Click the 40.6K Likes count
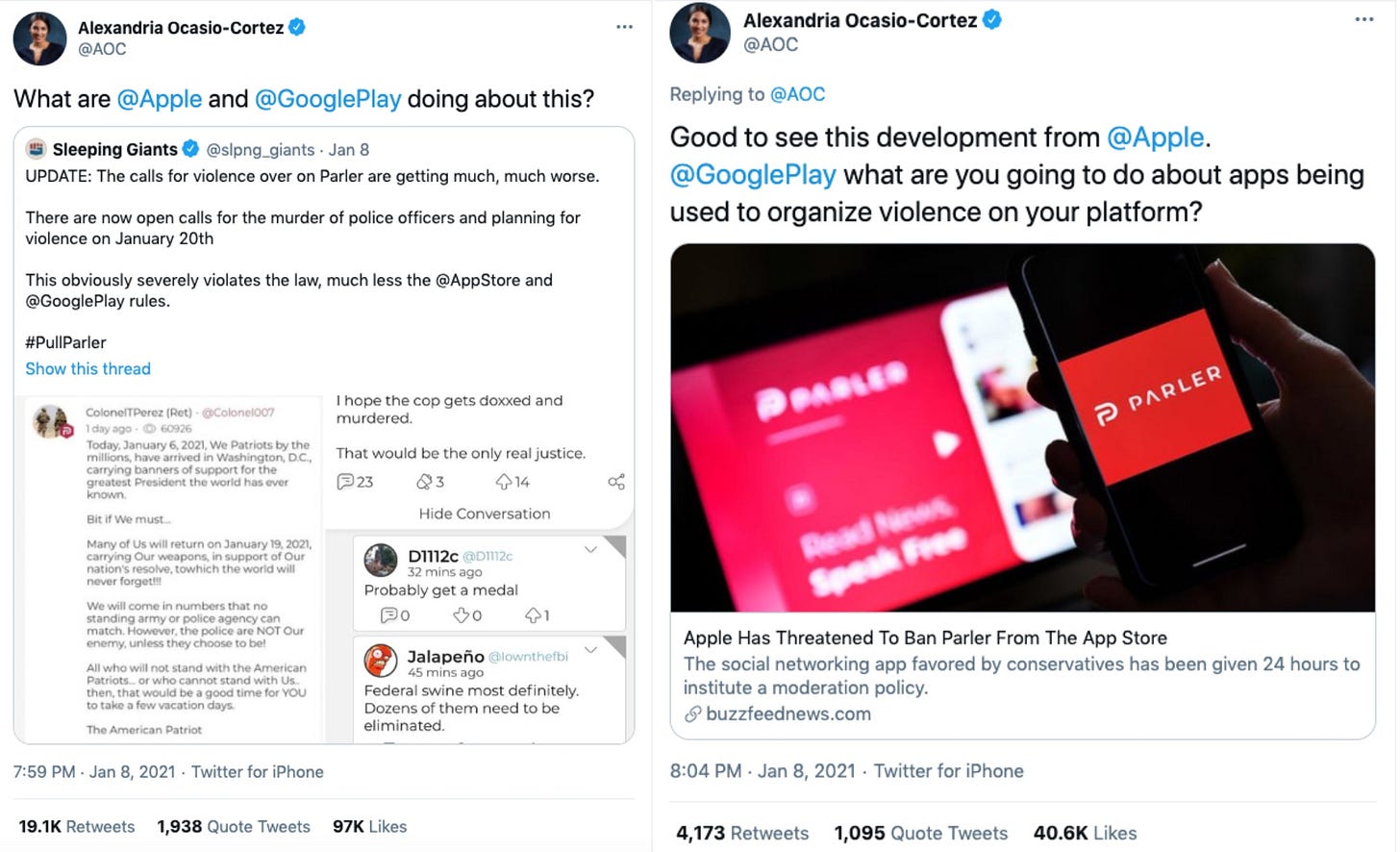 [1085, 833]
